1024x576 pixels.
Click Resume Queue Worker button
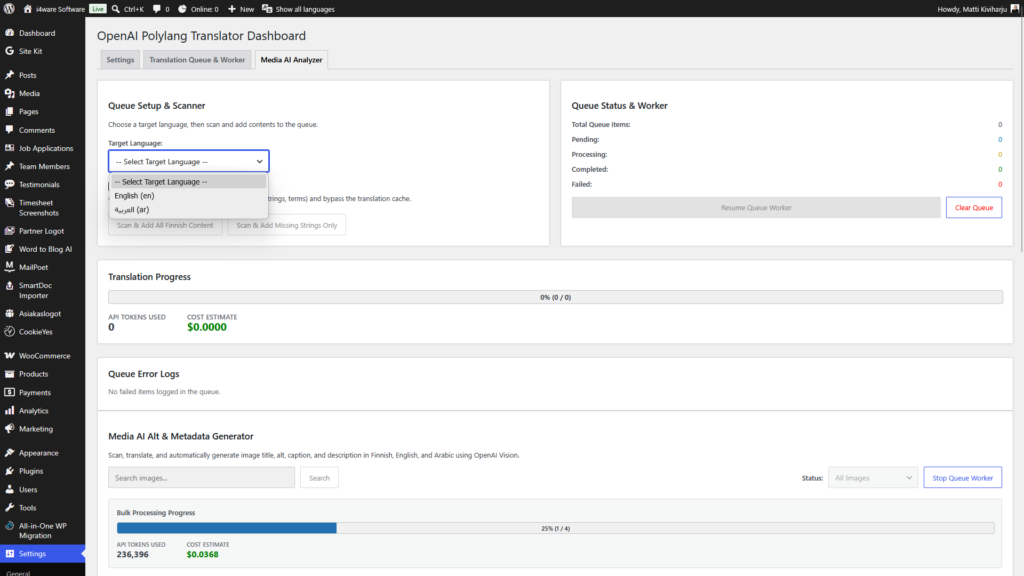coord(756,208)
